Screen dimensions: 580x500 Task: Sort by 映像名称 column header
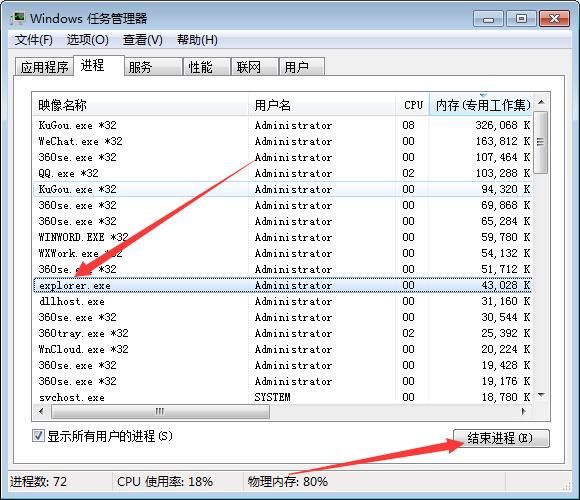[140, 105]
